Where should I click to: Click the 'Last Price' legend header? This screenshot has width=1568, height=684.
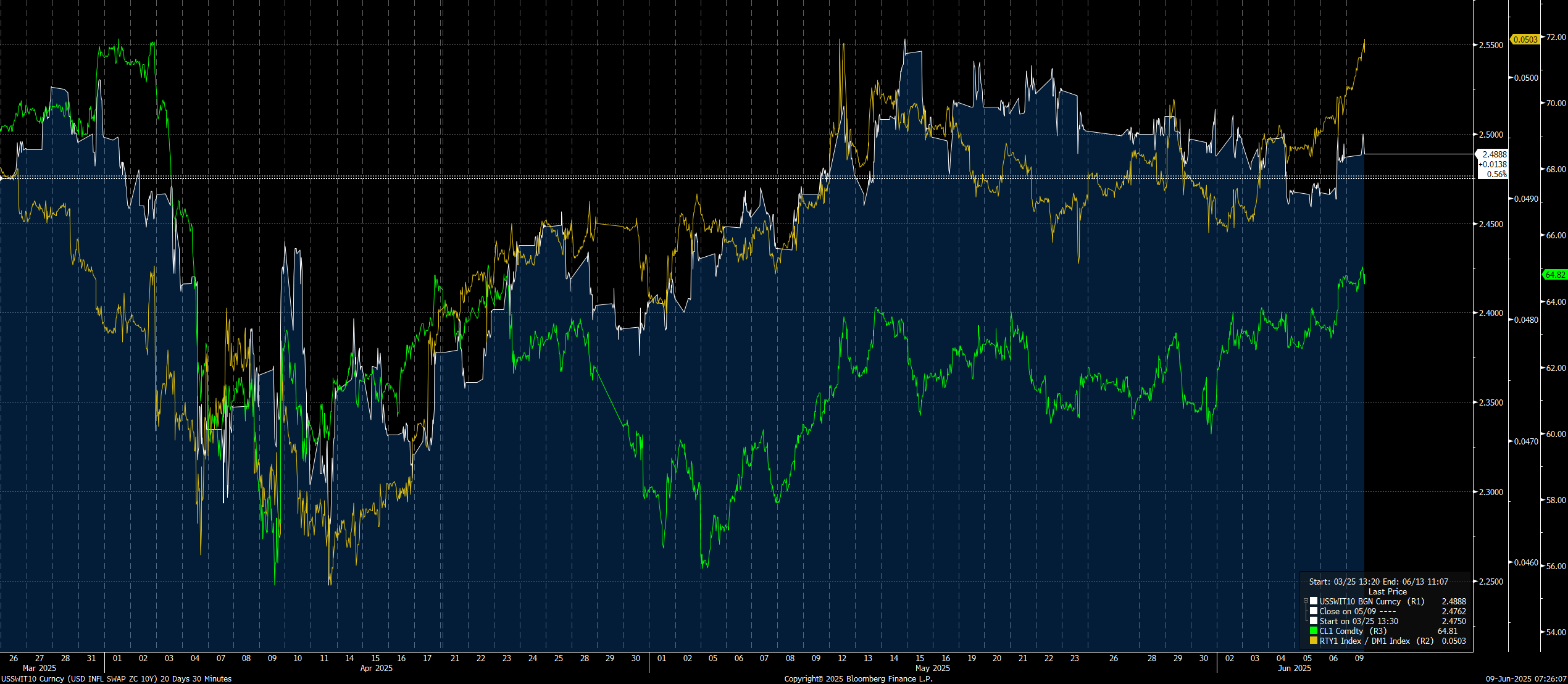(x=1387, y=591)
